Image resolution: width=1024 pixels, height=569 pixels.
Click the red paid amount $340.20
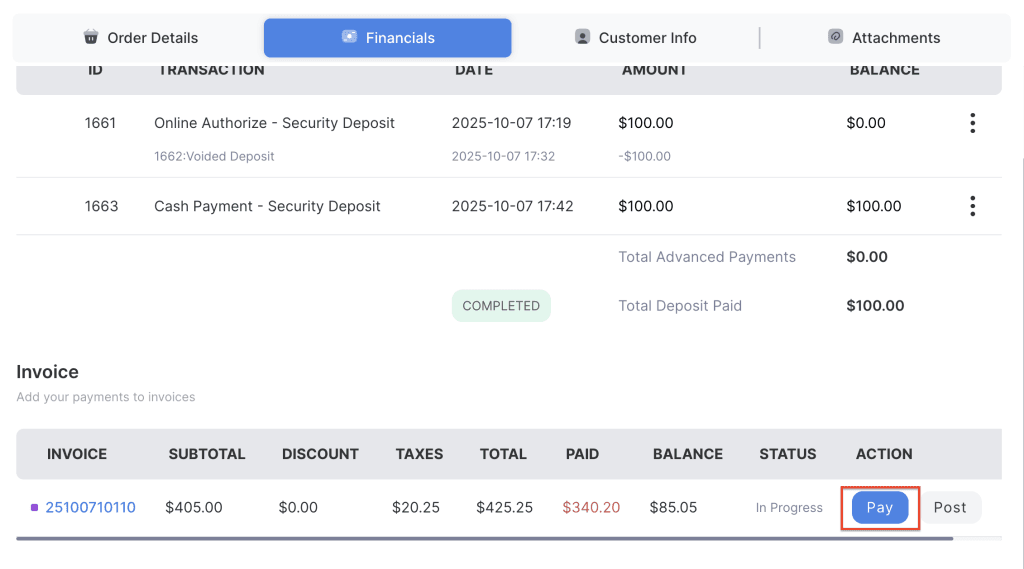point(591,507)
